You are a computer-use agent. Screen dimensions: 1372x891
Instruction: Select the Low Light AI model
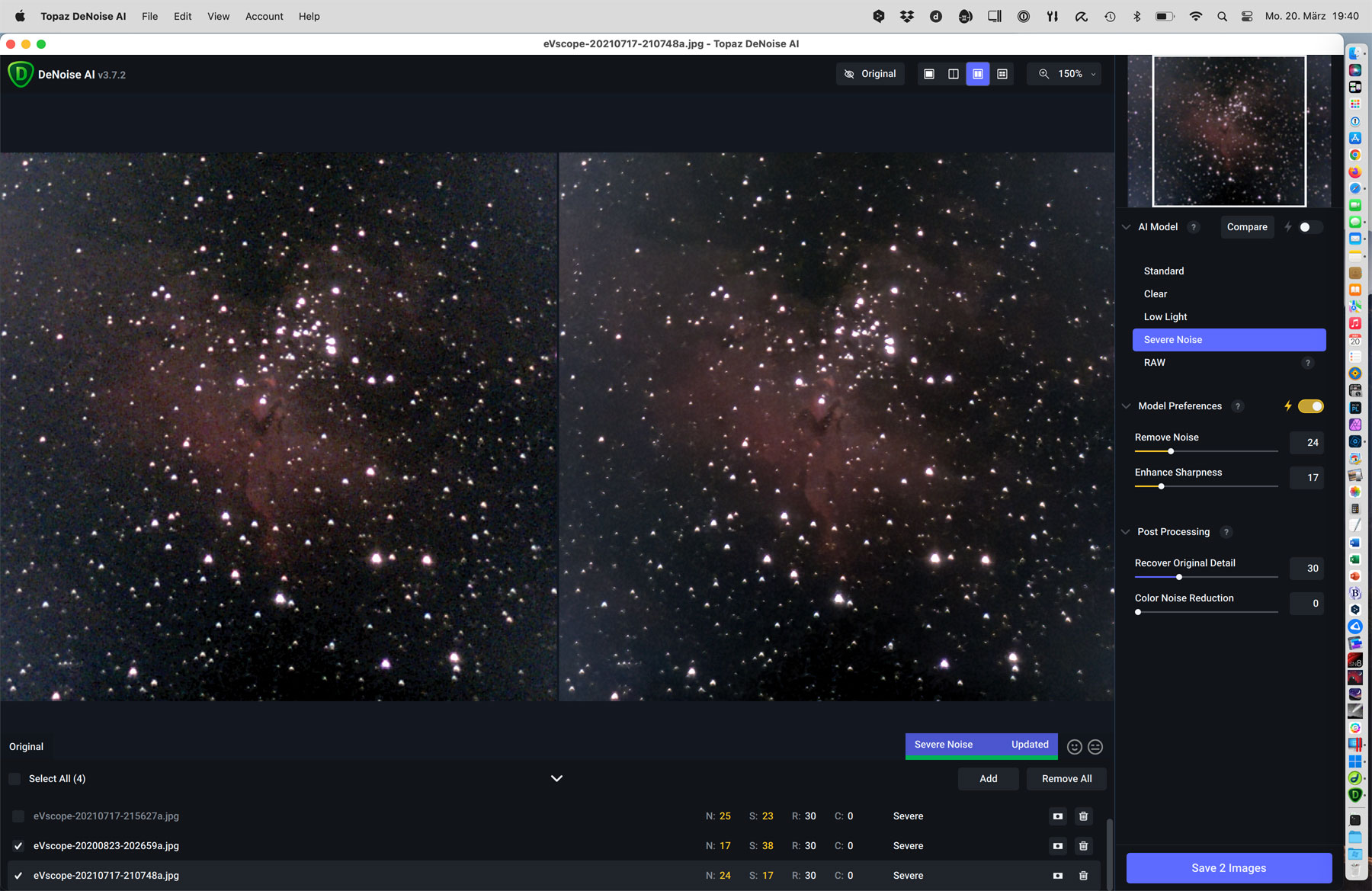(1229, 317)
